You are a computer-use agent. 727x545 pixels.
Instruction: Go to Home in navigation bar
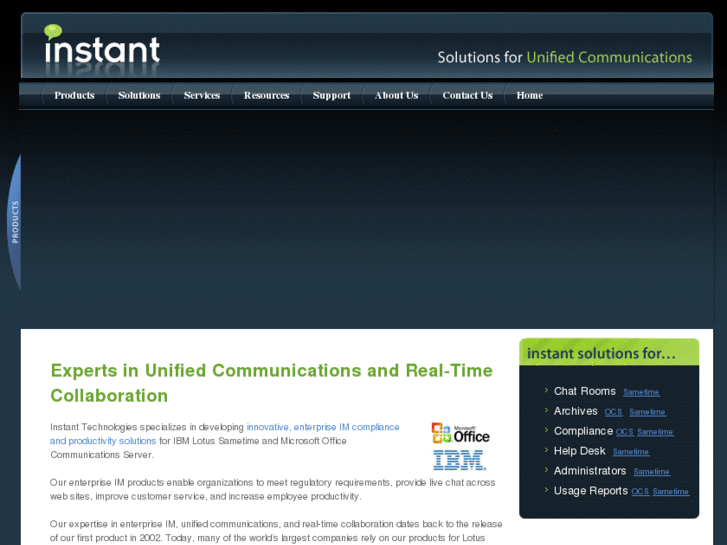tap(529, 96)
